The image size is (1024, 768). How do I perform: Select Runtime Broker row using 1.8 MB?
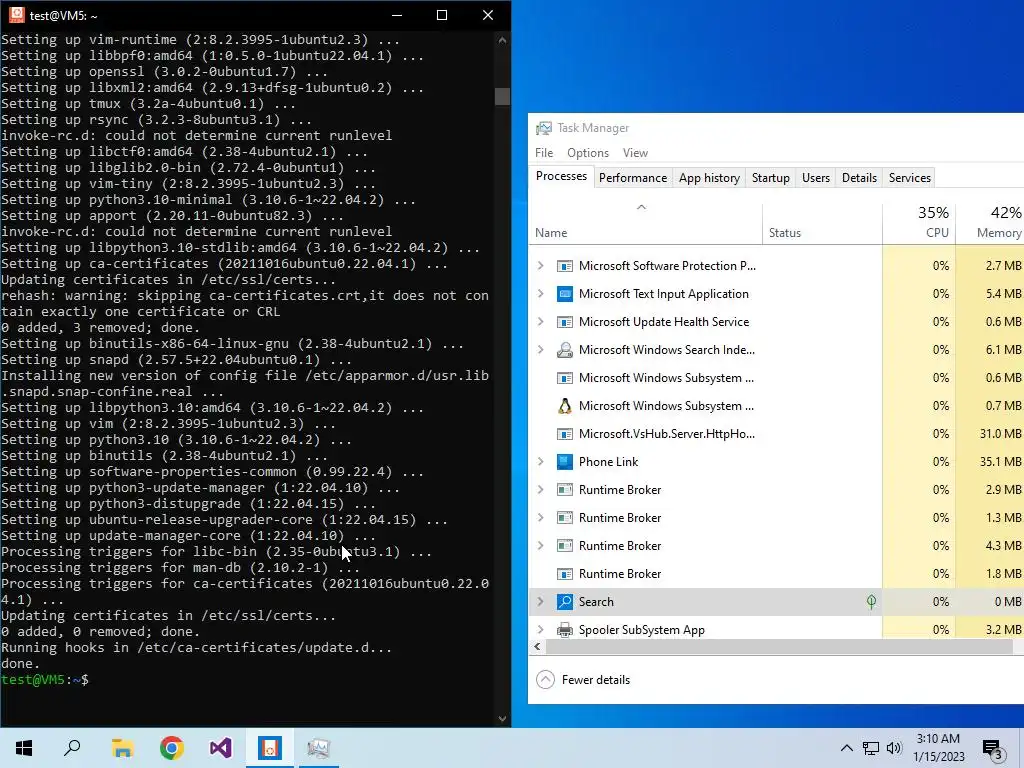pyautogui.click(x=776, y=574)
